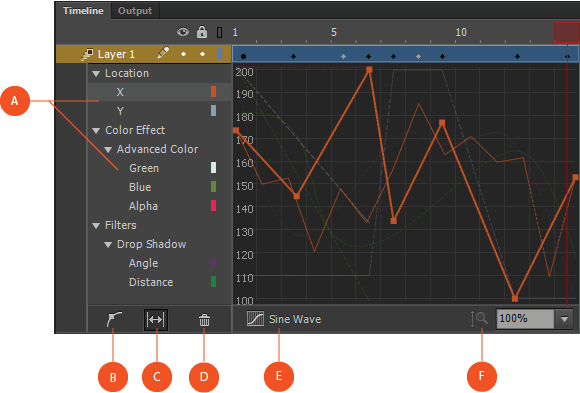This screenshot has width=580, height=393.
Task: Click the 100% zoom value field
Action: [525, 319]
